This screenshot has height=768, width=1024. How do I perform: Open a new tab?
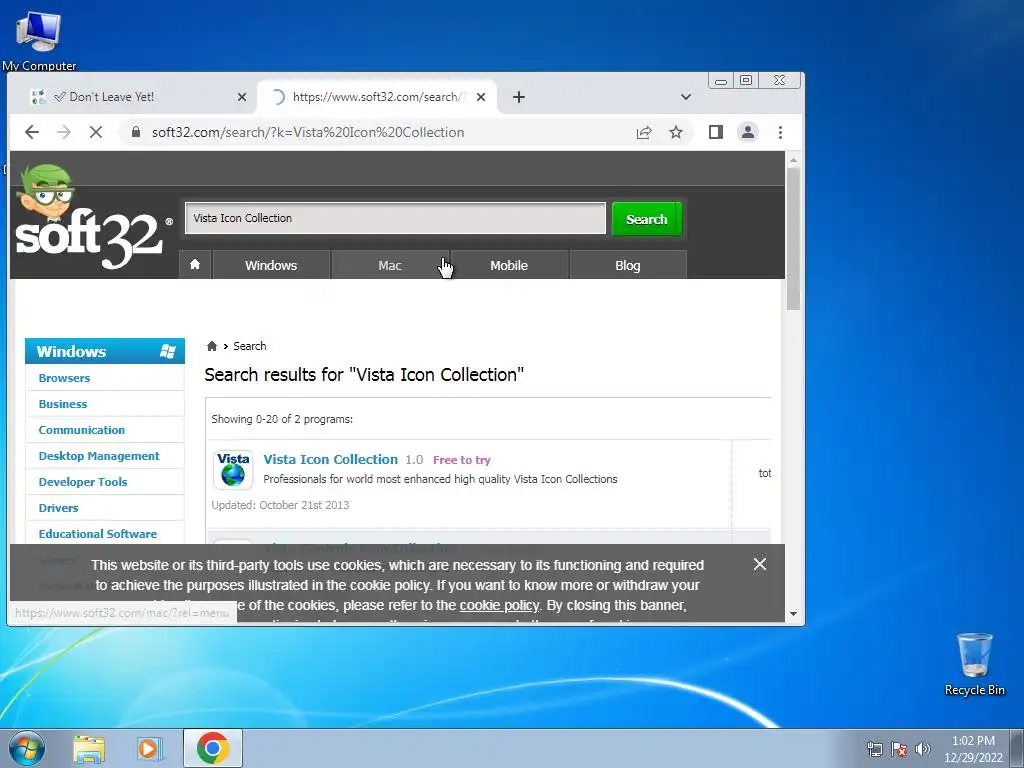519,97
